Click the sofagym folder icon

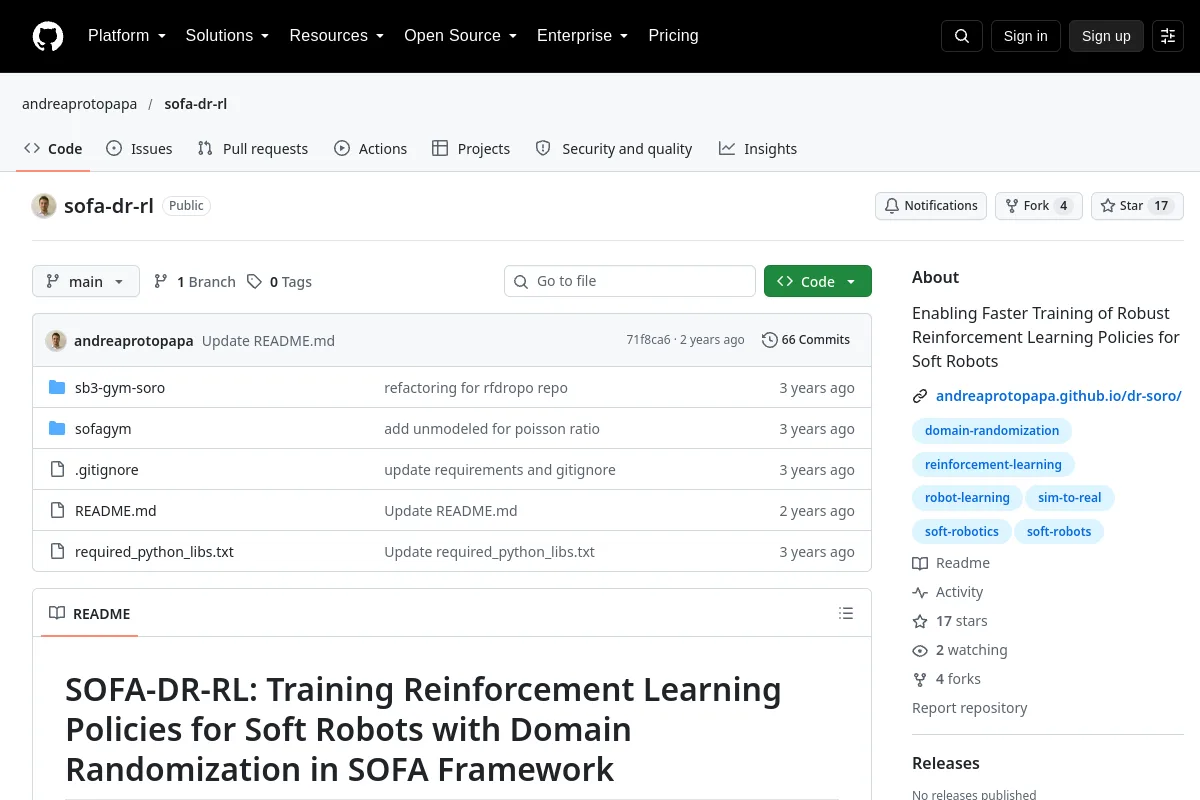[x=57, y=428]
